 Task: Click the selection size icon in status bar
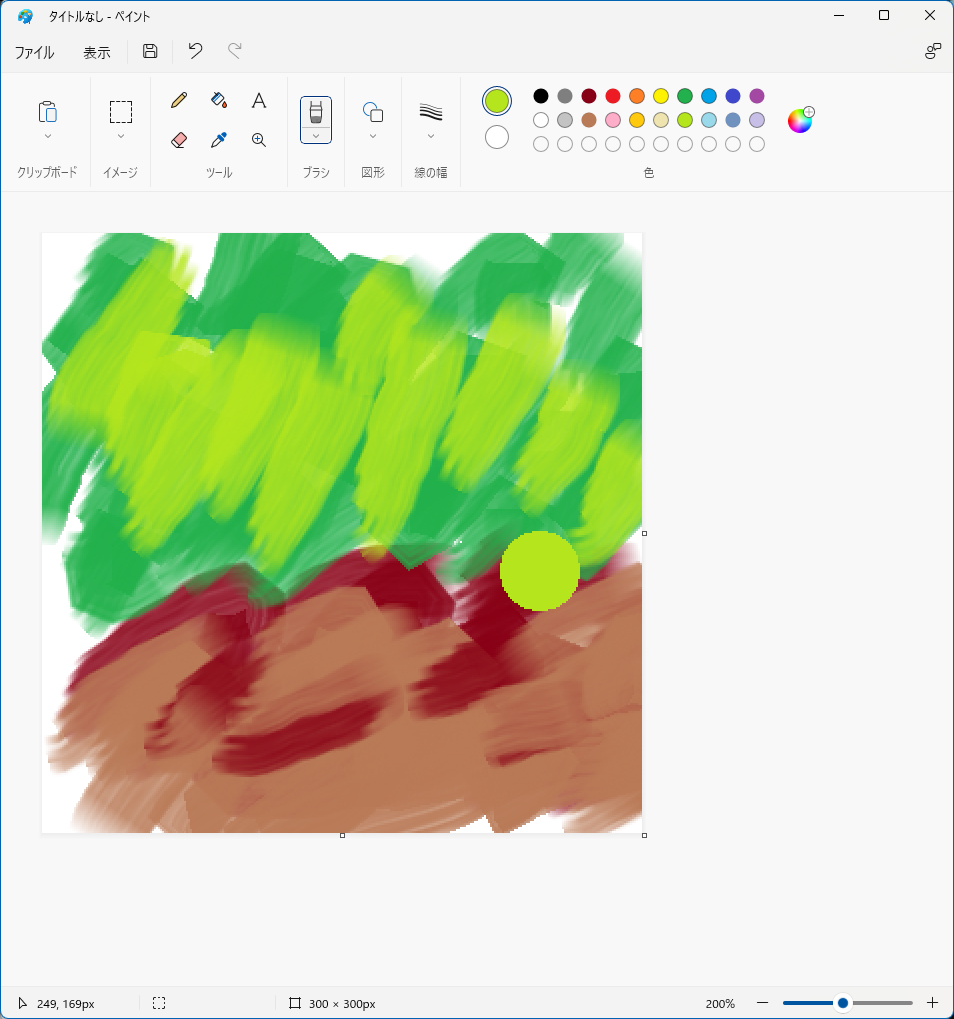[x=159, y=1003]
